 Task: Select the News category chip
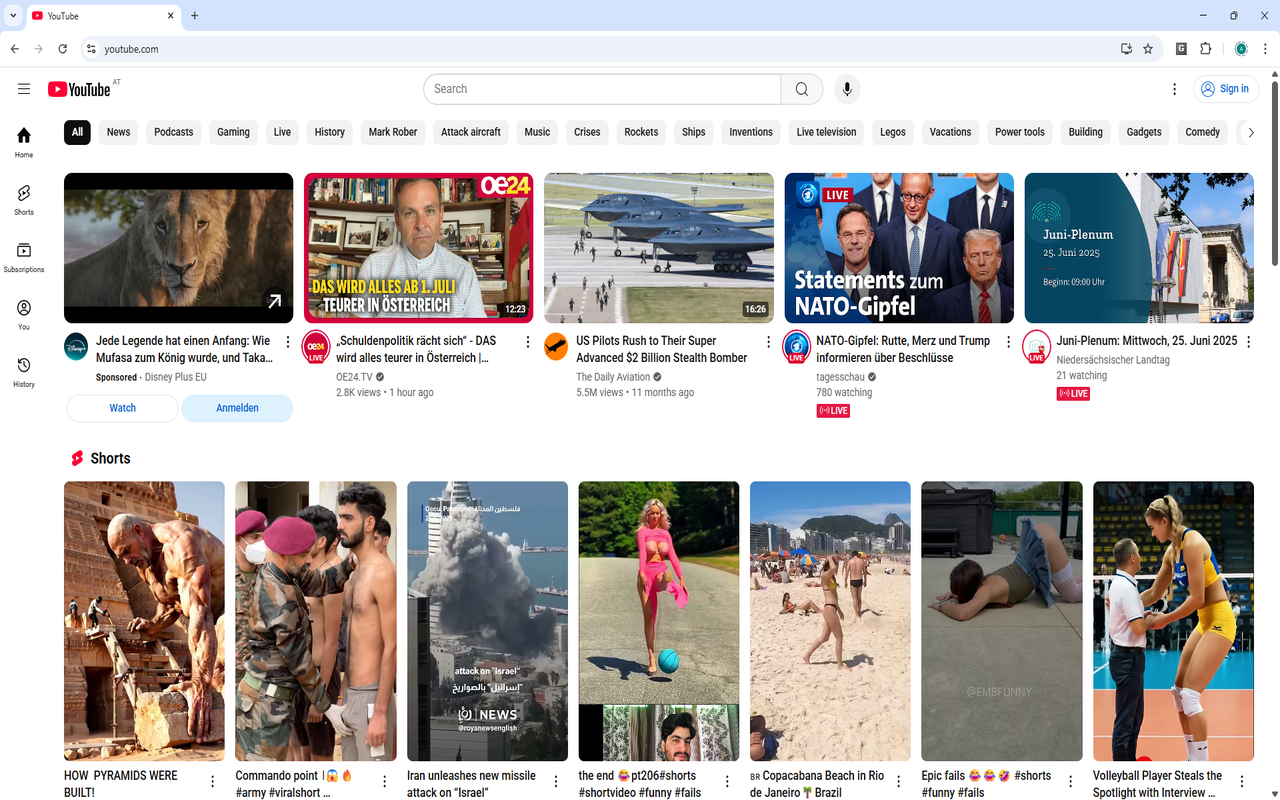119,132
